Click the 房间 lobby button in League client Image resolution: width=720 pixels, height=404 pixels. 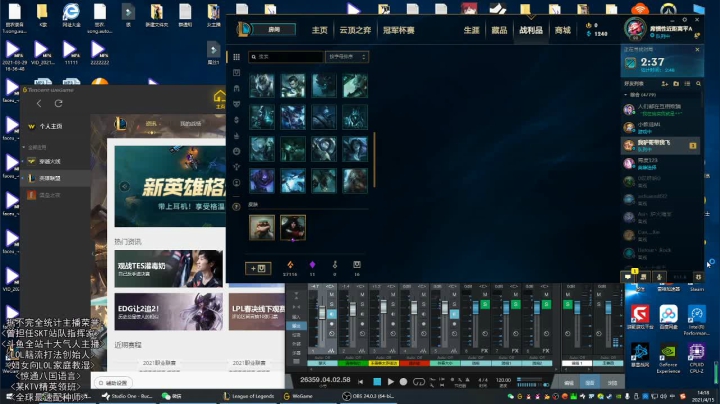click(274, 30)
